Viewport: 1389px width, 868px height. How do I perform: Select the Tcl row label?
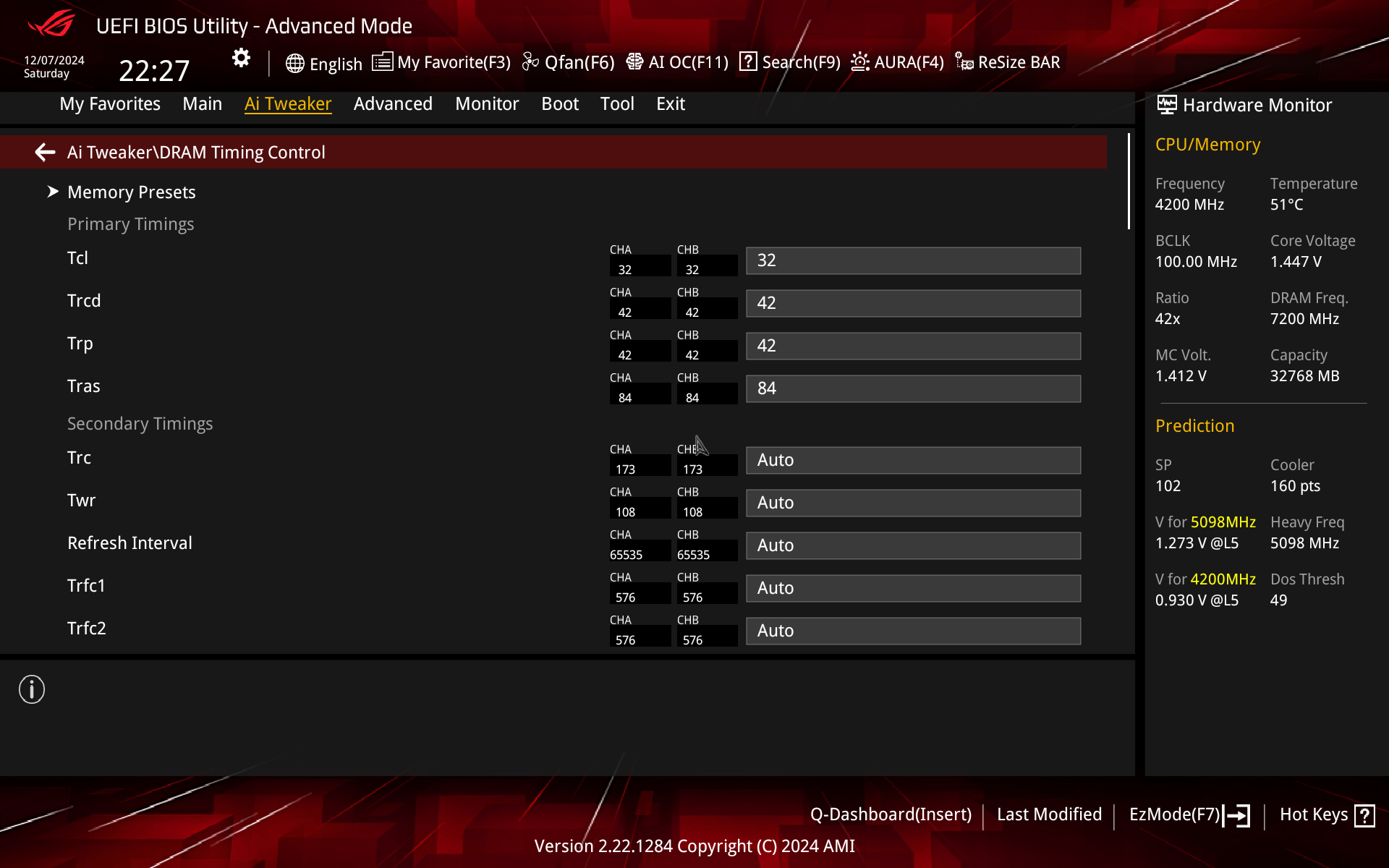(x=77, y=258)
